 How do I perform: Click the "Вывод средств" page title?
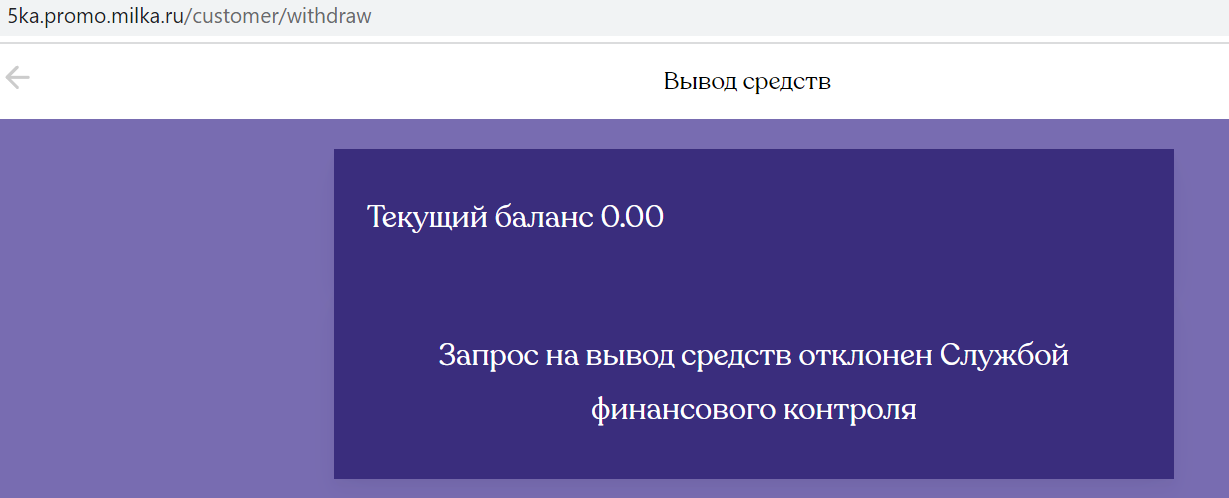pyautogui.click(x=747, y=81)
